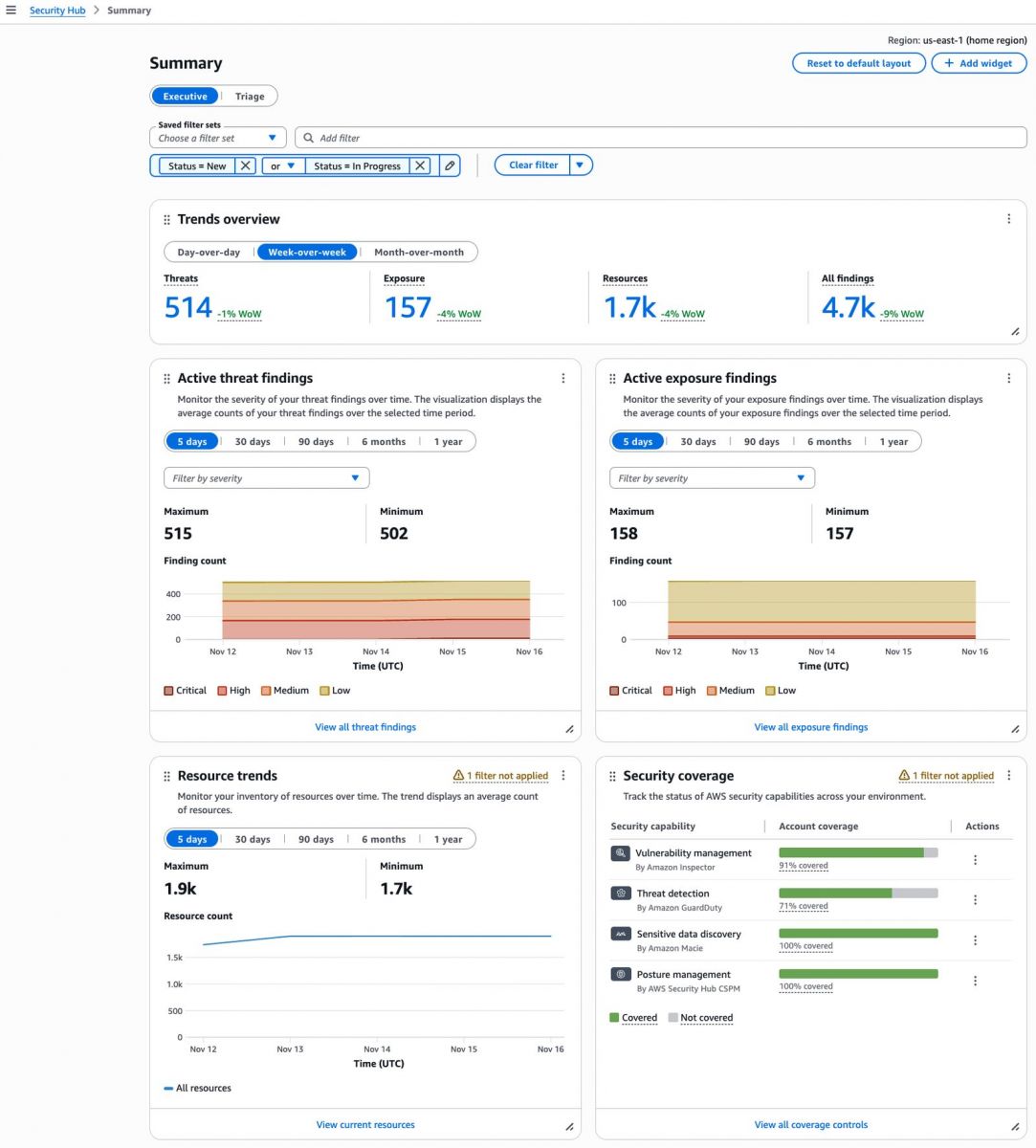Open the hamburger navigation menu
The image size is (1036, 1148).
click(11, 11)
